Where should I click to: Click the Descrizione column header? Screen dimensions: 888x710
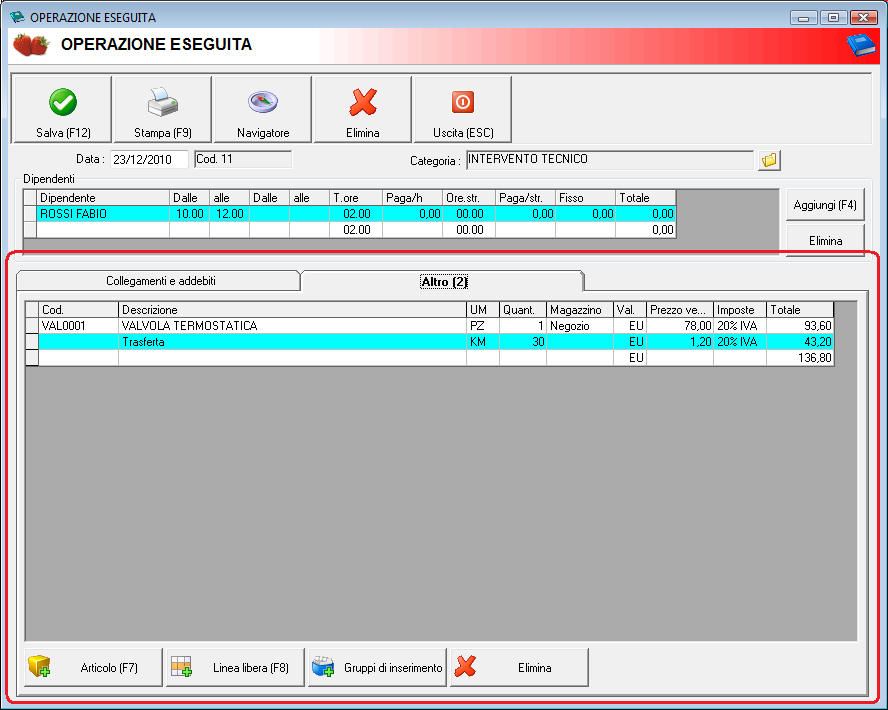pos(292,310)
